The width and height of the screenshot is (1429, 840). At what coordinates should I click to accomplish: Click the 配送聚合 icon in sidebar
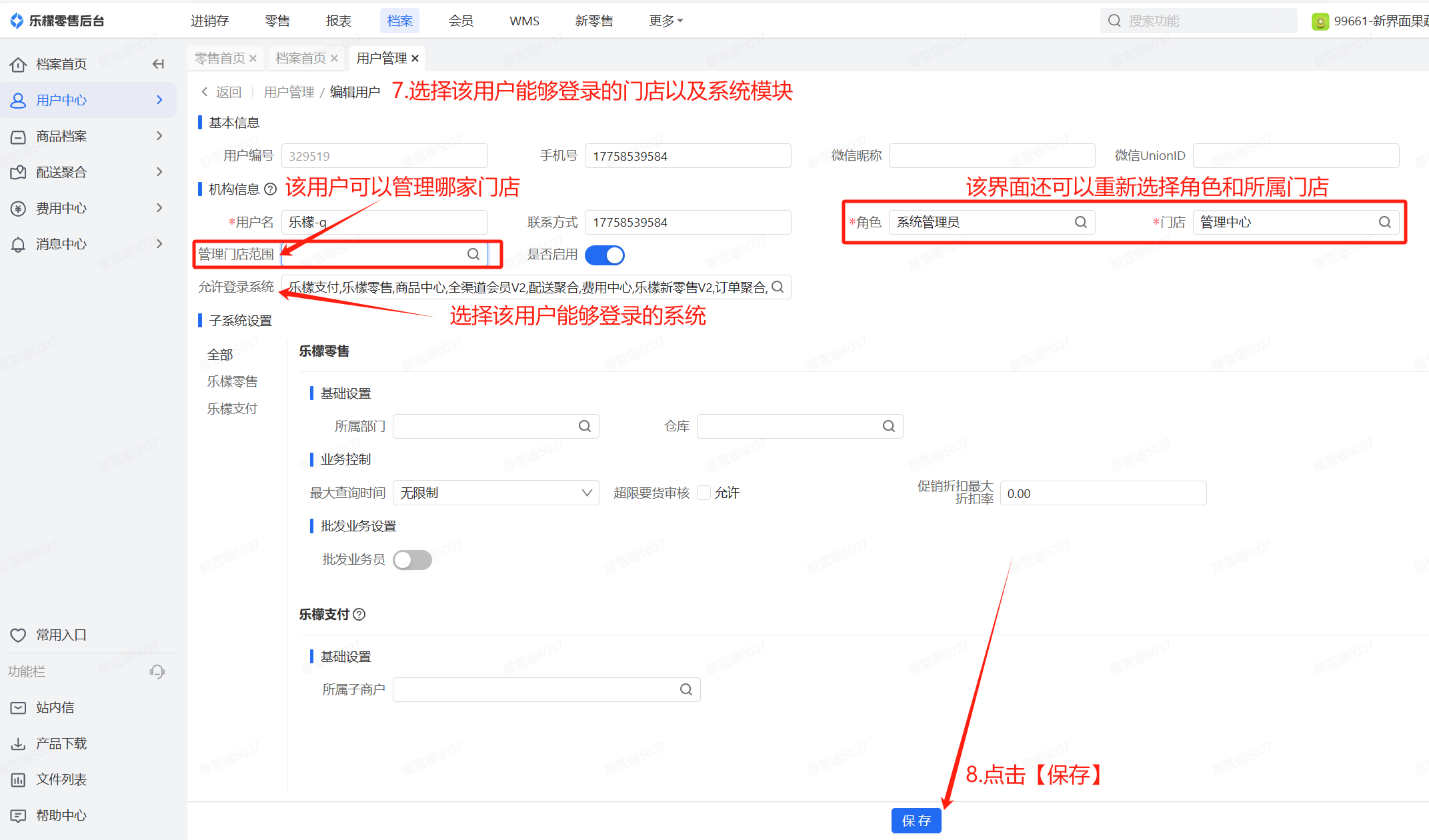pos(18,172)
